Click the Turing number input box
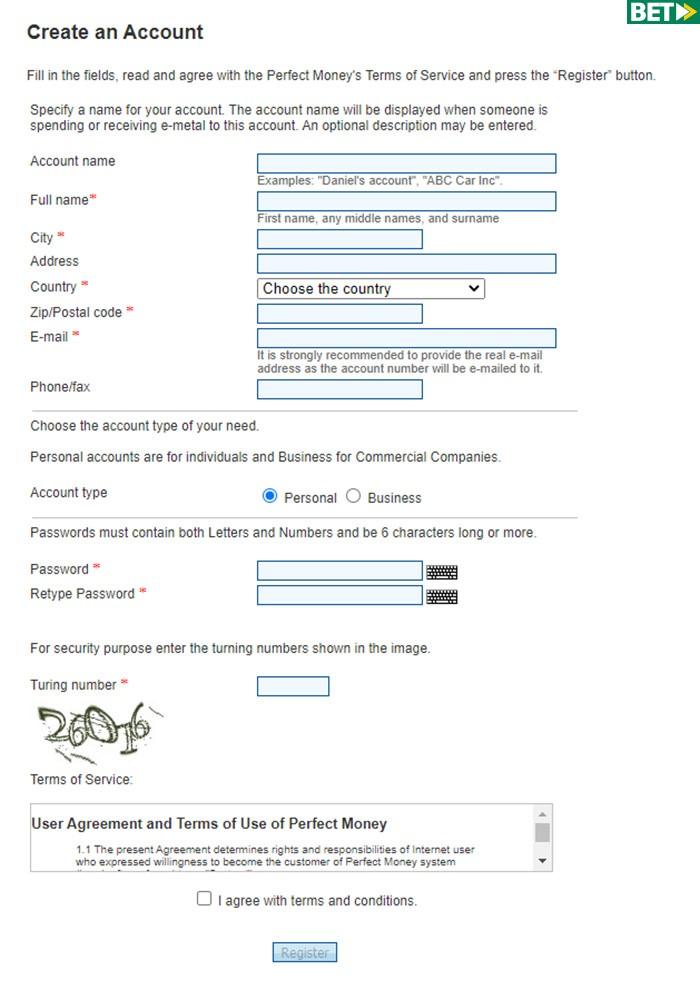This screenshot has height=990, width=700. (293, 687)
